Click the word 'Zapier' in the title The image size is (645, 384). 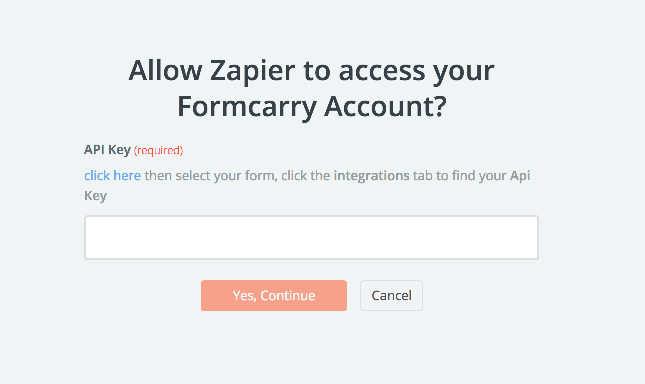[253, 70]
